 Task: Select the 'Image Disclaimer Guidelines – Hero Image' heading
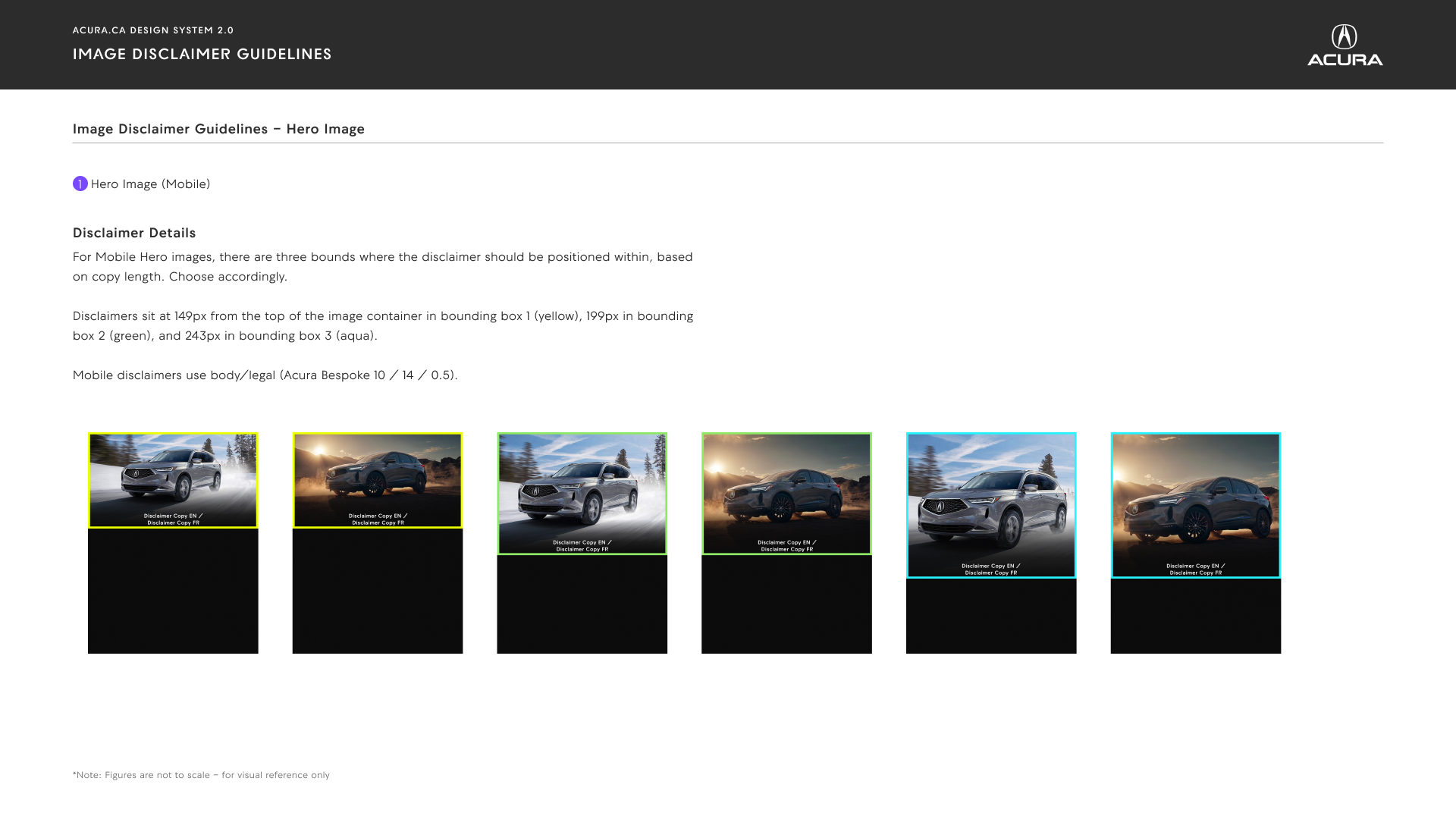pyautogui.click(x=219, y=129)
